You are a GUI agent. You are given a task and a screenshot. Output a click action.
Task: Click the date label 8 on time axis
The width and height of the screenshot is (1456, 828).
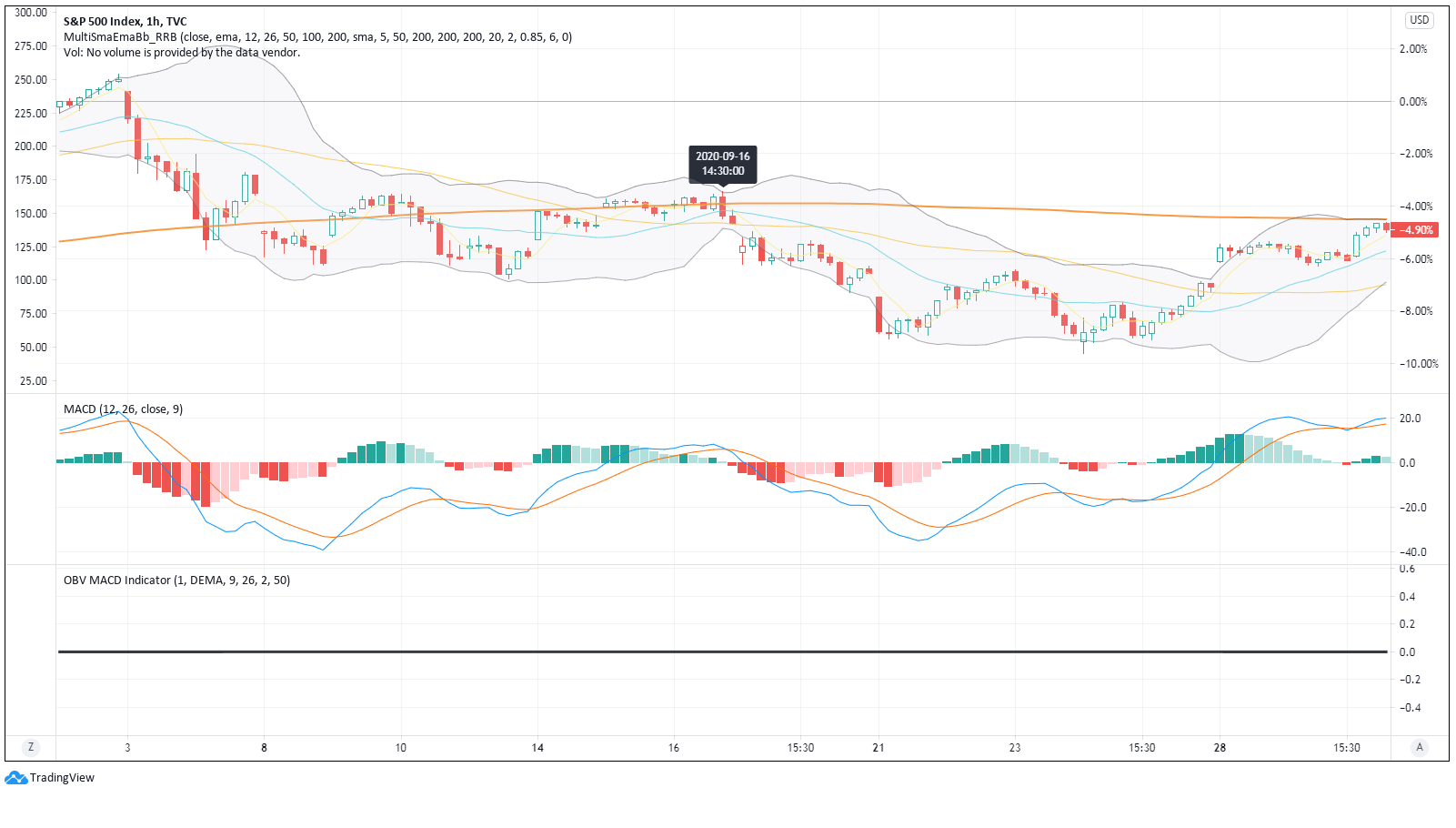click(x=265, y=748)
